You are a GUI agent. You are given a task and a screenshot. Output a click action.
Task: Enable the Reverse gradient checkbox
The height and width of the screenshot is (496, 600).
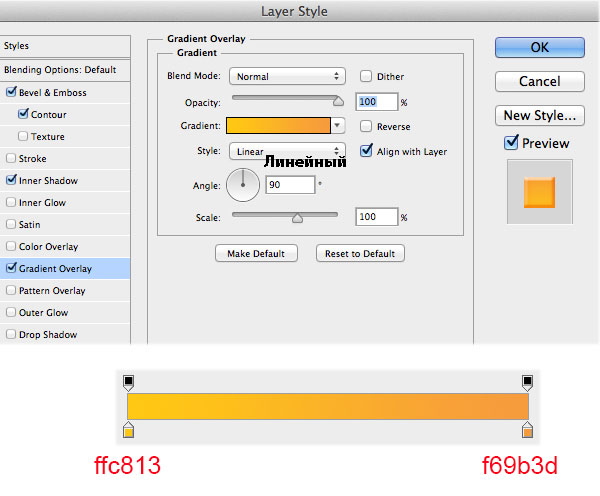tap(366, 126)
